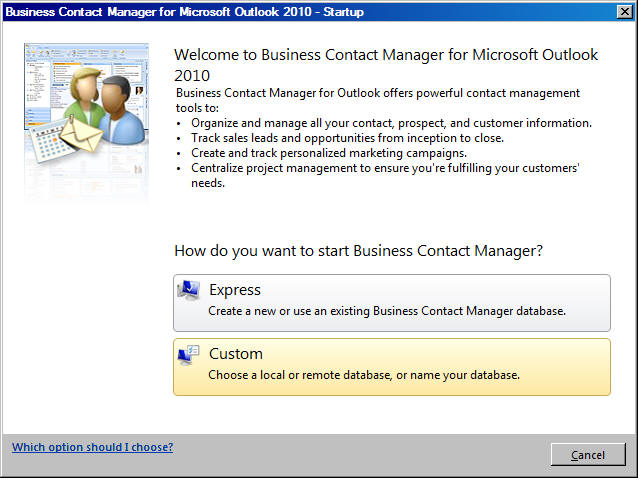This screenshot has height=478, width=638.
Task: Click the Business Contact Manager illustration
Action: 86,122
